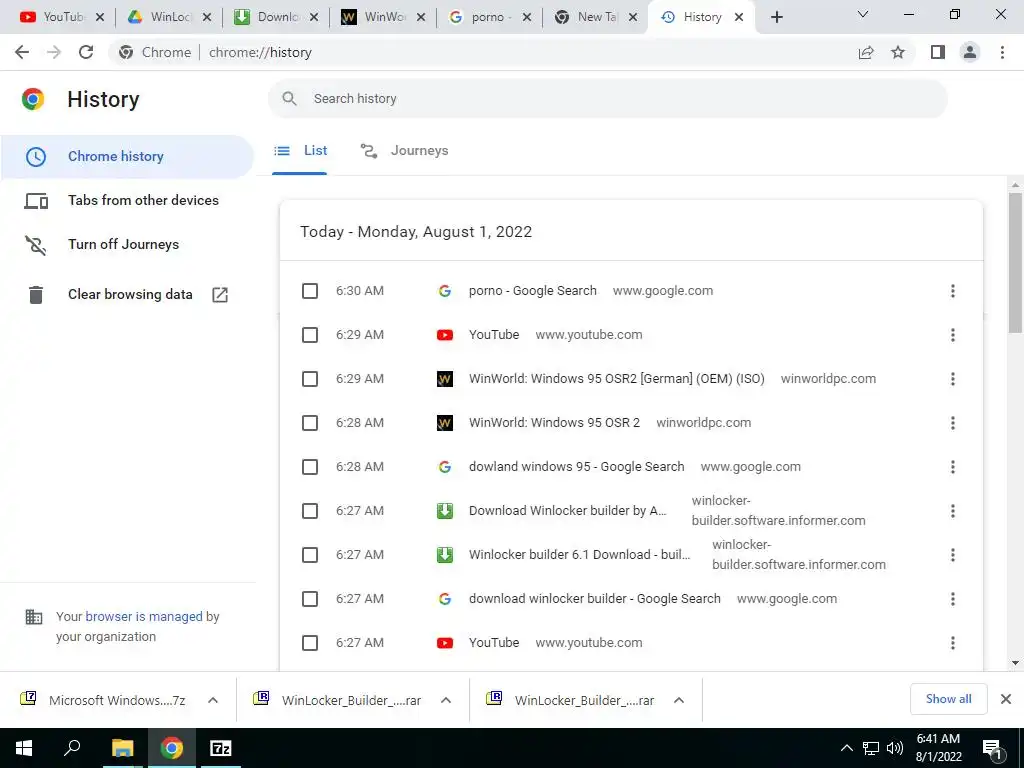
Task: Click the chrome://history address bar
Action: tap(483, 52)
